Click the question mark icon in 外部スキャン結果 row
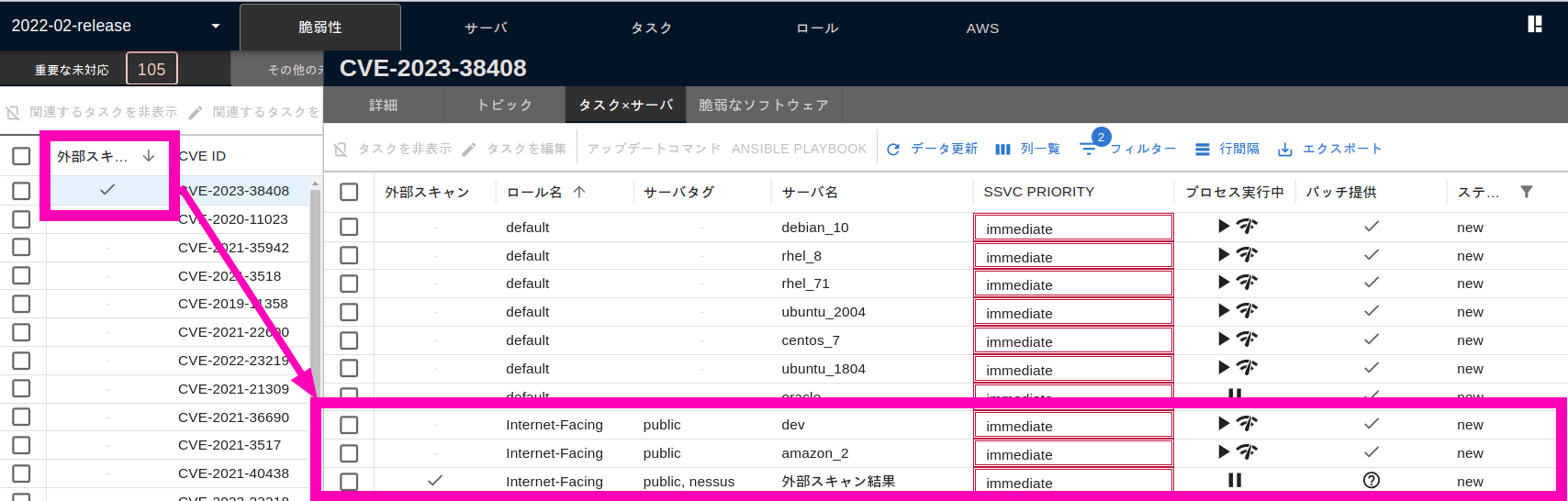This screenshot has height=501, width=1568. click(1371, 481)
